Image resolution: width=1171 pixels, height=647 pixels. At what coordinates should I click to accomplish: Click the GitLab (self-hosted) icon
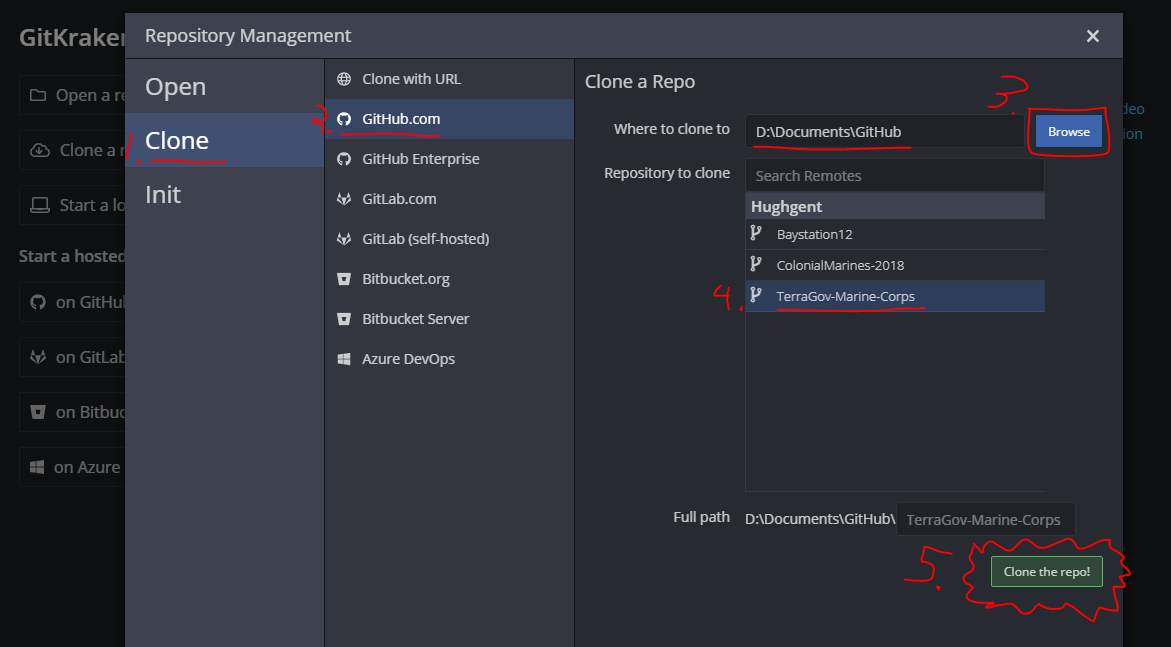[344, 239]
